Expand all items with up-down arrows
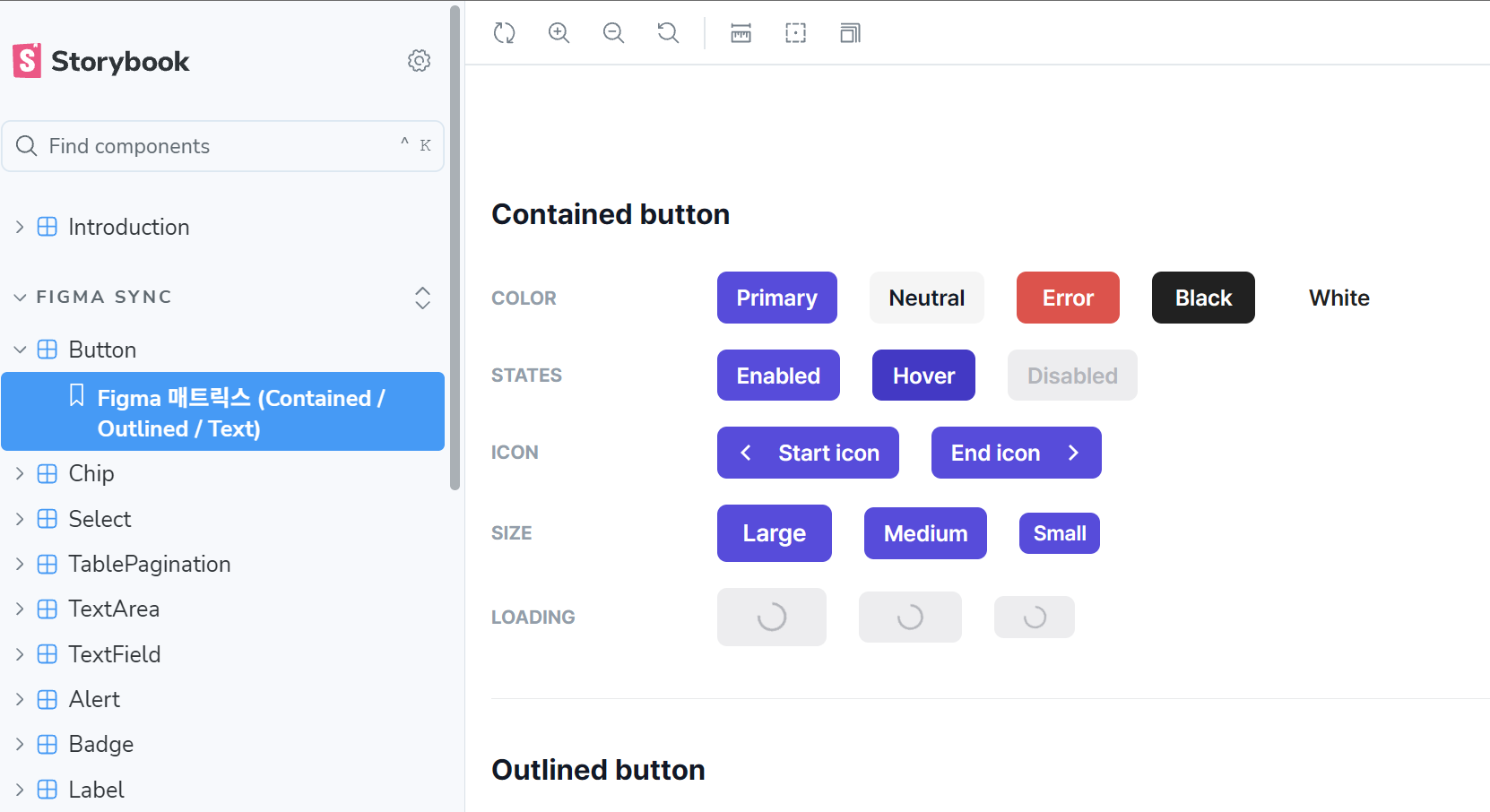This screenshot has width=1490, height=812. 423,298
